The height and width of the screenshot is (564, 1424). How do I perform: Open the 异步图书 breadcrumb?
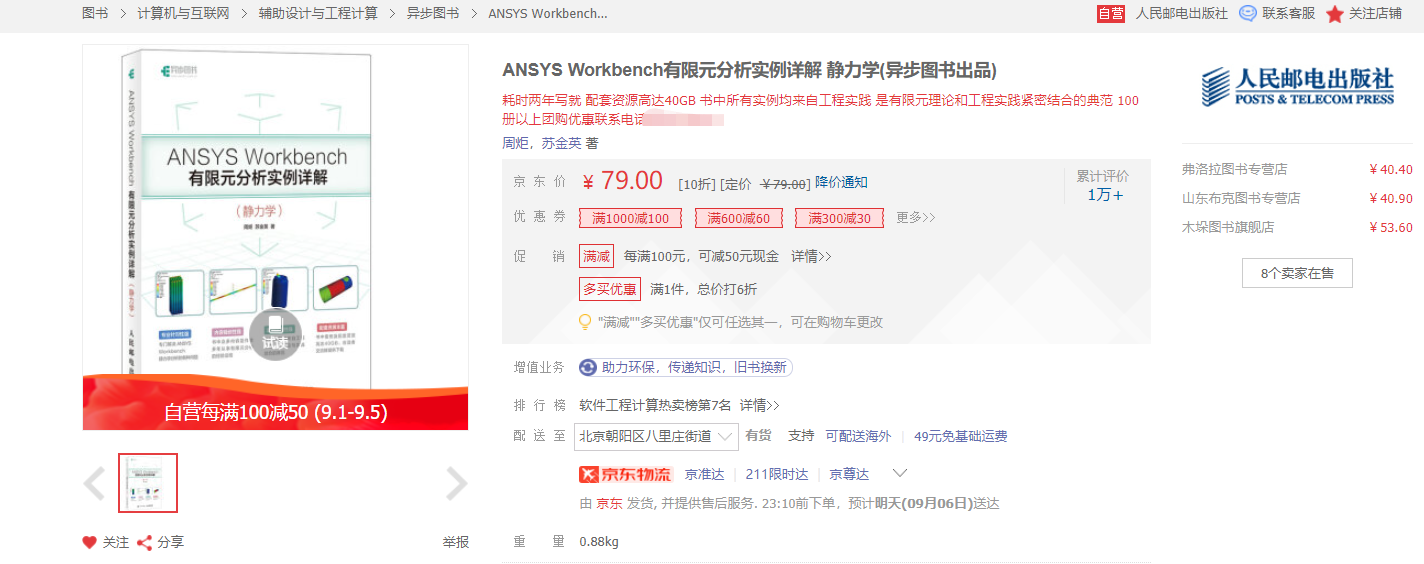pos(433,13)
